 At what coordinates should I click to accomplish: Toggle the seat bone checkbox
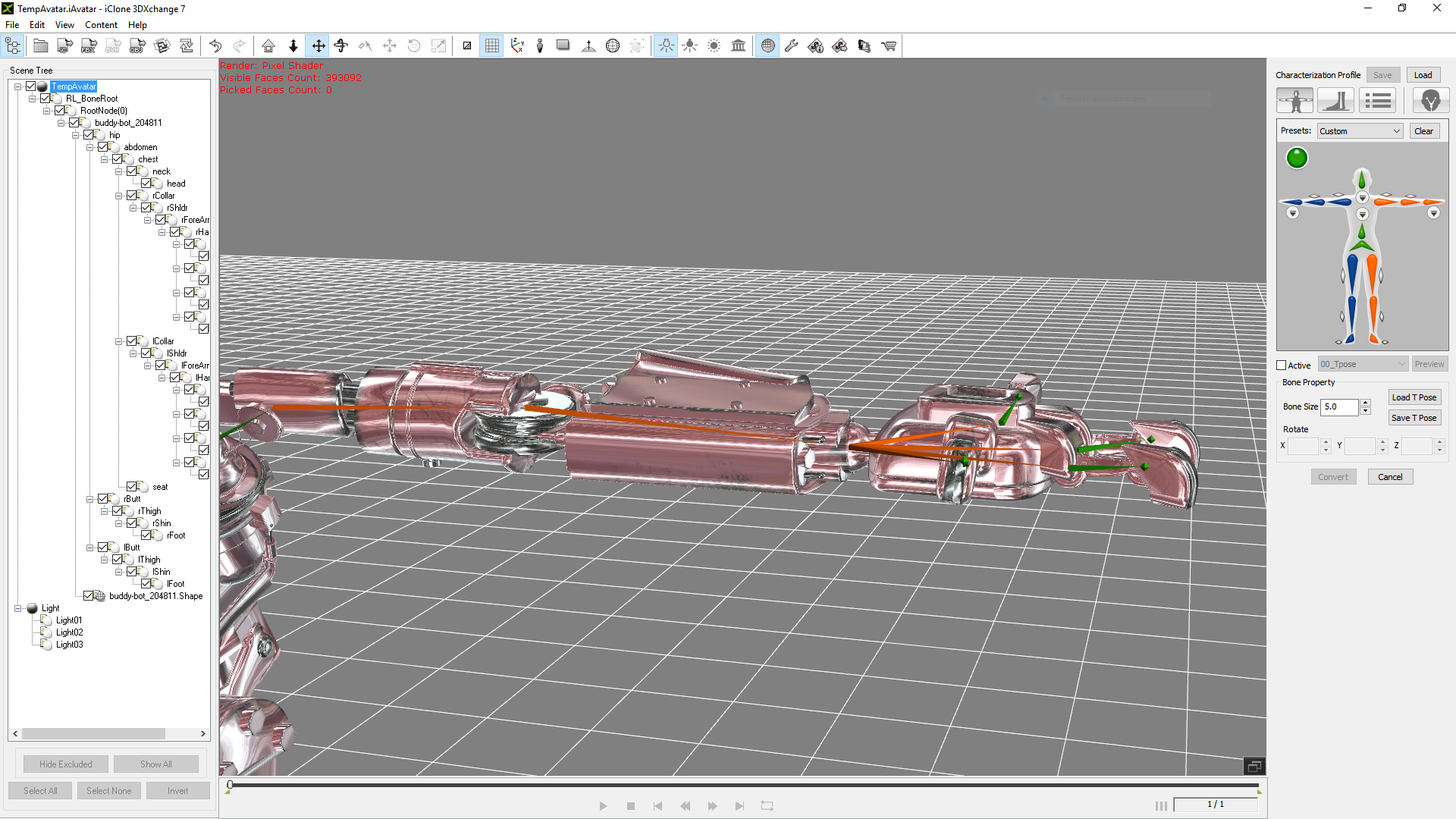(132, 487)
